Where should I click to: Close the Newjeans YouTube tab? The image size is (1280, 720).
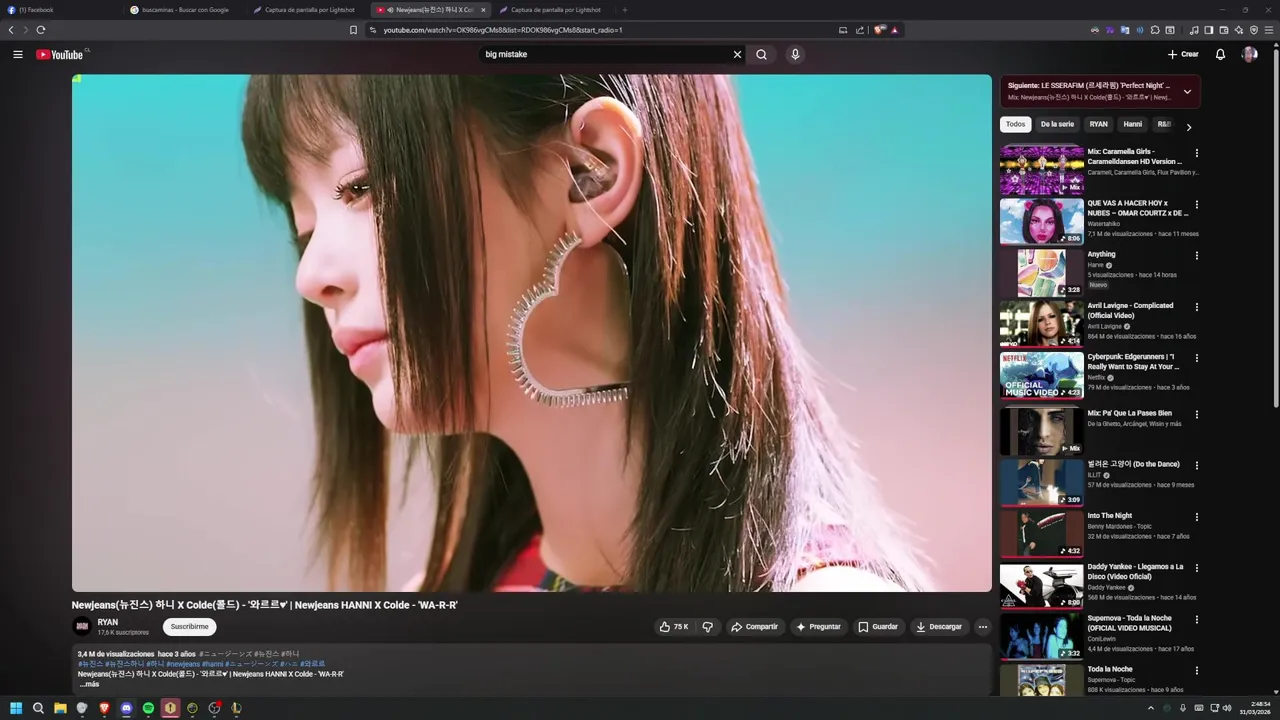(483, 10)
